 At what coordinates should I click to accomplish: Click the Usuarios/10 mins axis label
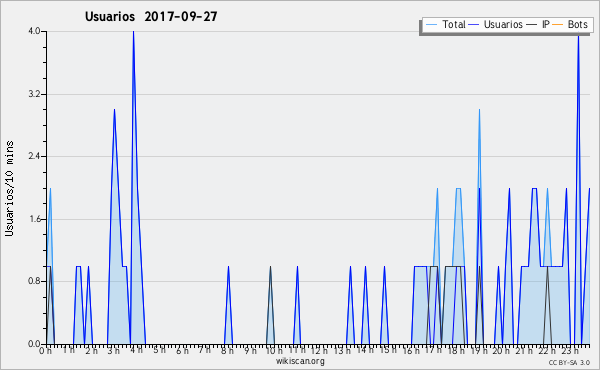(9, 189)
